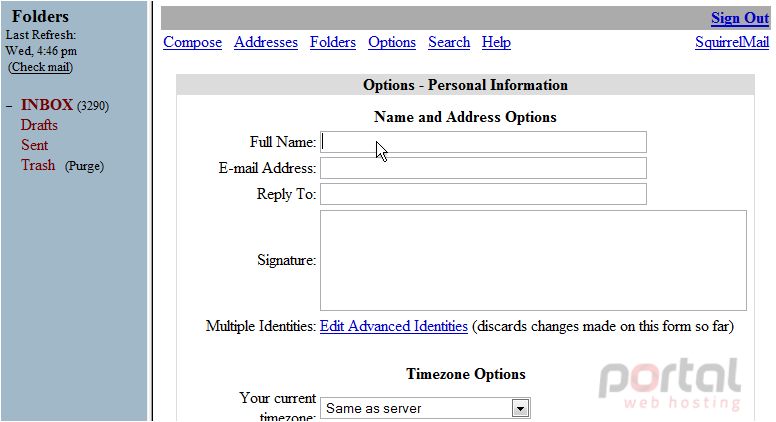Click the Reply To field
Image resolution: width=776 pixels, height=422 pixels.
pos(483,194)
